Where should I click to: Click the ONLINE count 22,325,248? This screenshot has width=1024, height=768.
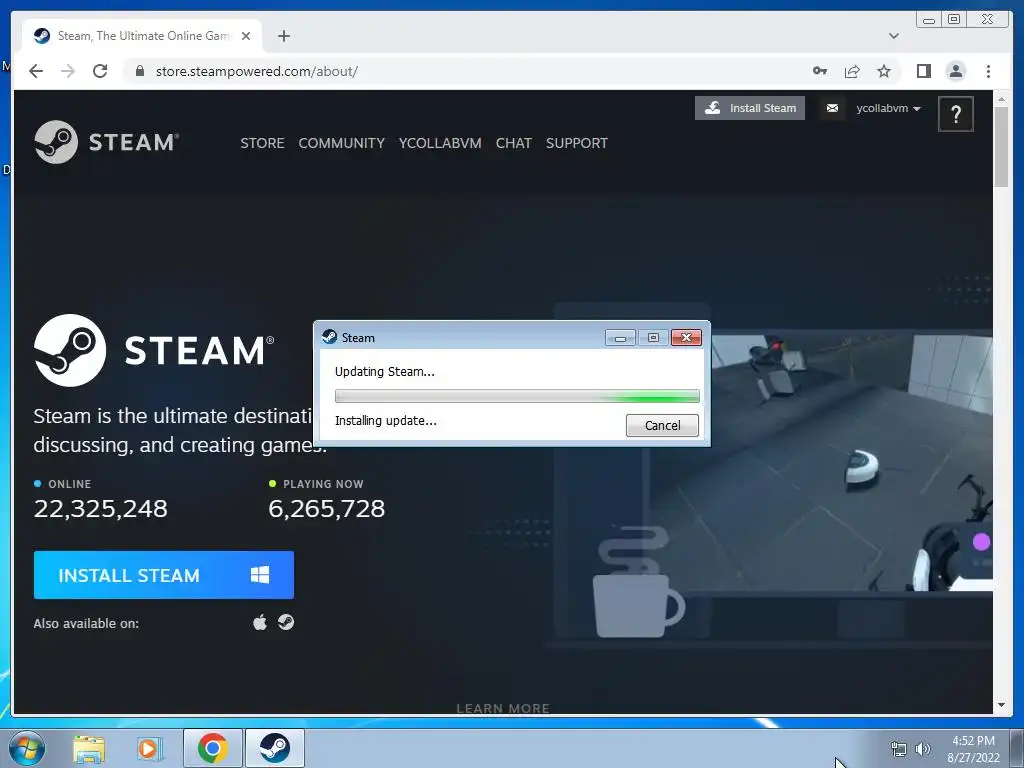[x=101, y=508]
